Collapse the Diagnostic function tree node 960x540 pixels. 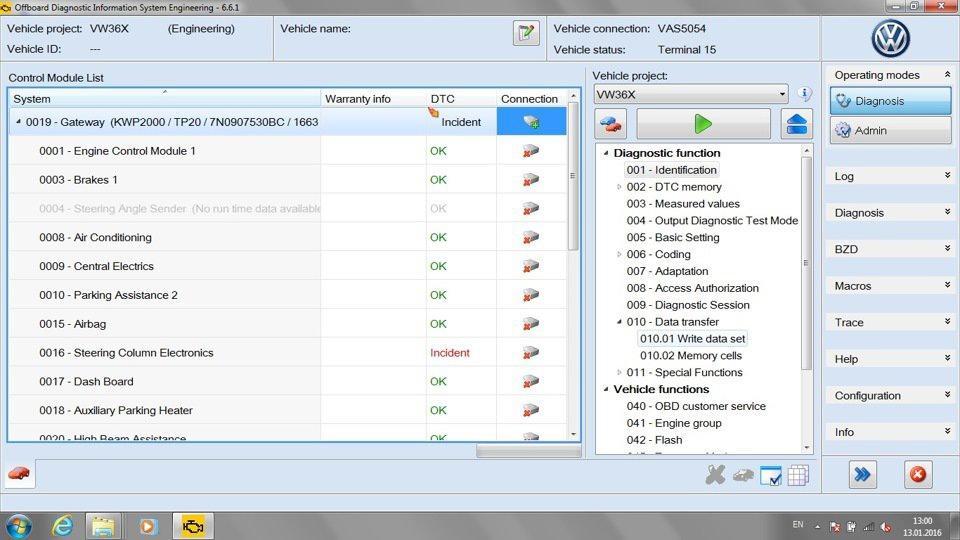coord(606,153)
